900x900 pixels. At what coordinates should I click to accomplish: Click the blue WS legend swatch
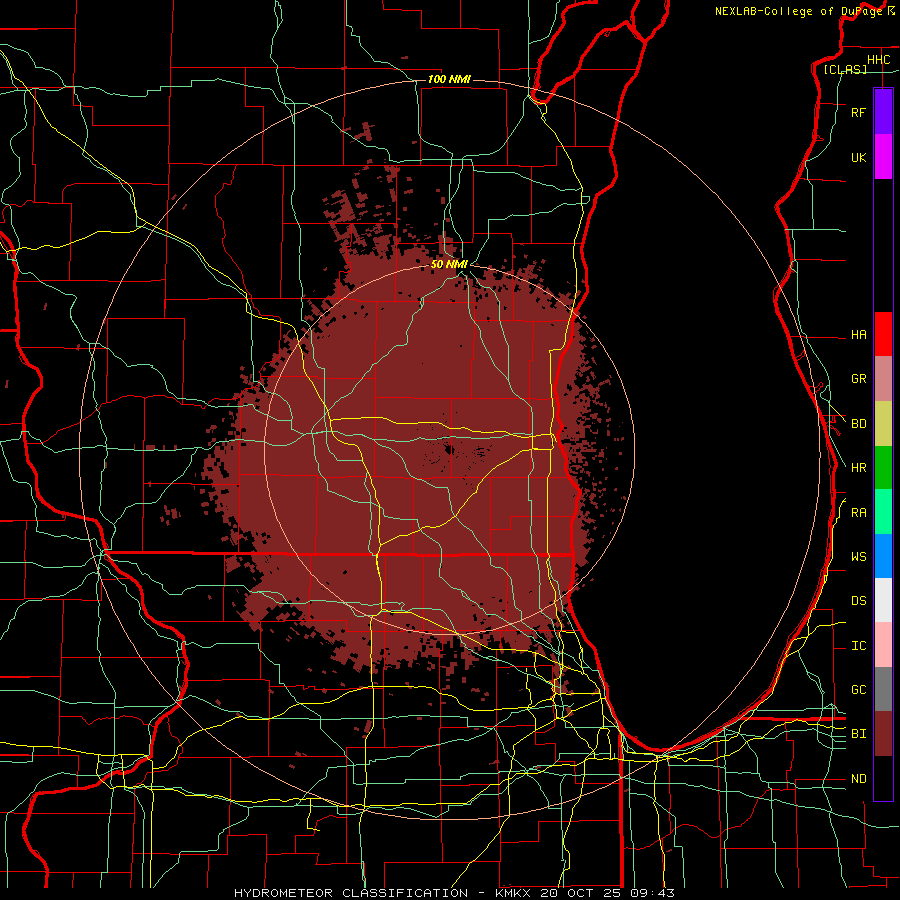883,556
